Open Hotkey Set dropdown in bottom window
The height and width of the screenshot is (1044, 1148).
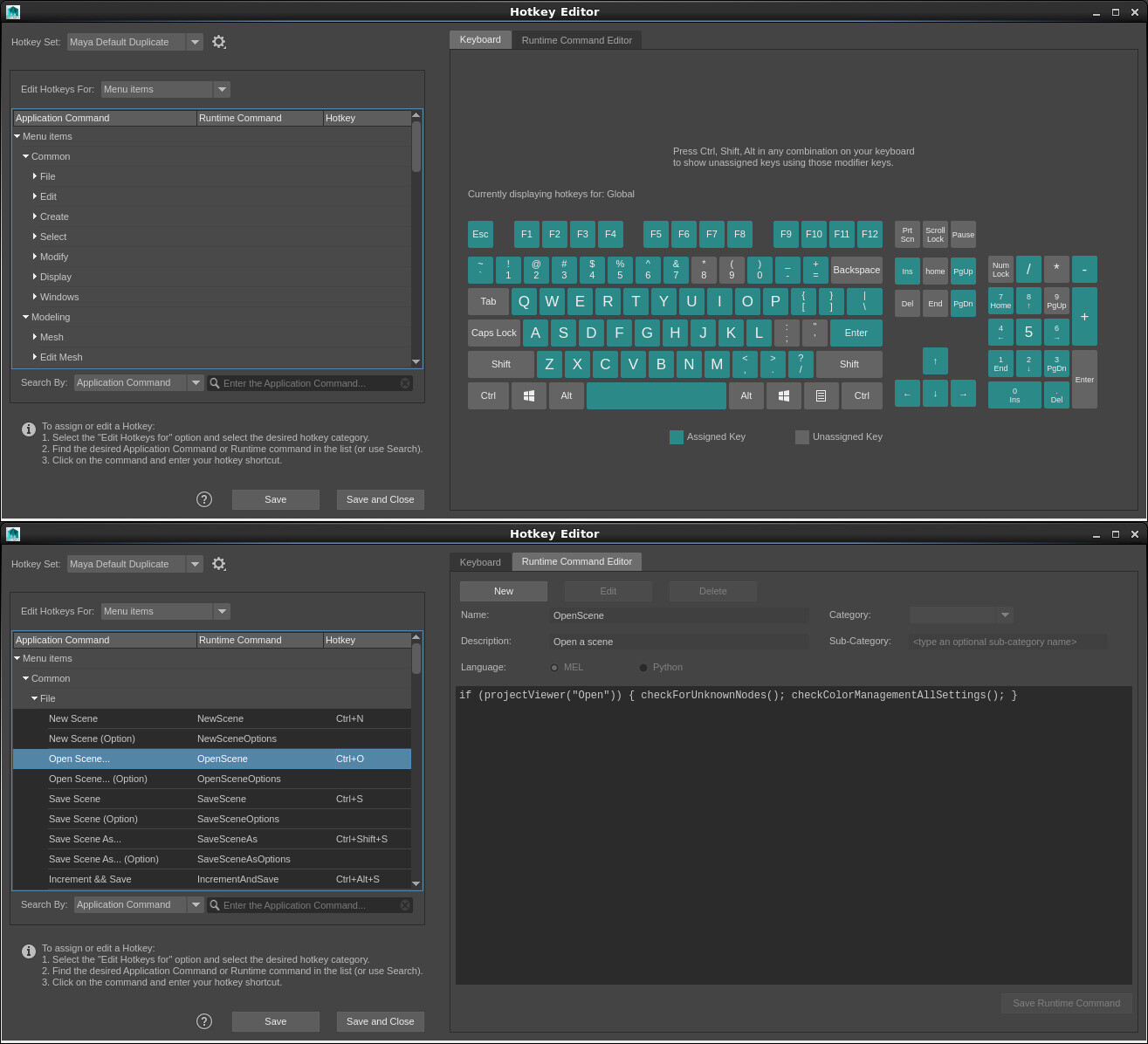pos(135,564)
